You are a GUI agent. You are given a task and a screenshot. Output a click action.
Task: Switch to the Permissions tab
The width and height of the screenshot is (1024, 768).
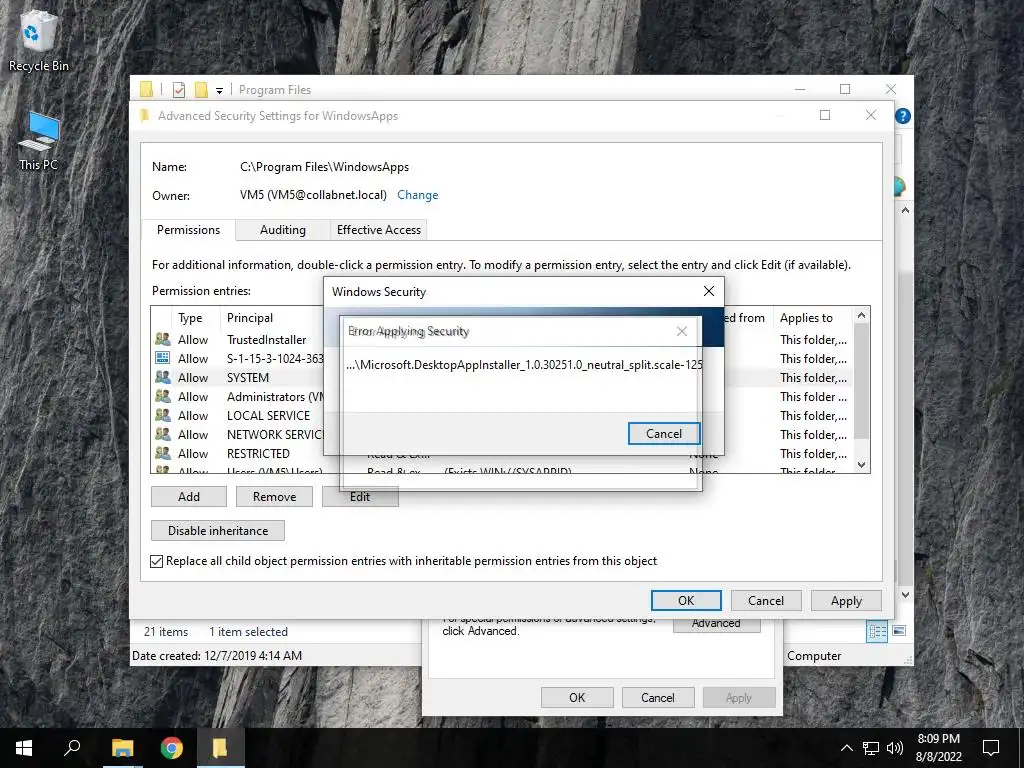[x=188, y=230]
